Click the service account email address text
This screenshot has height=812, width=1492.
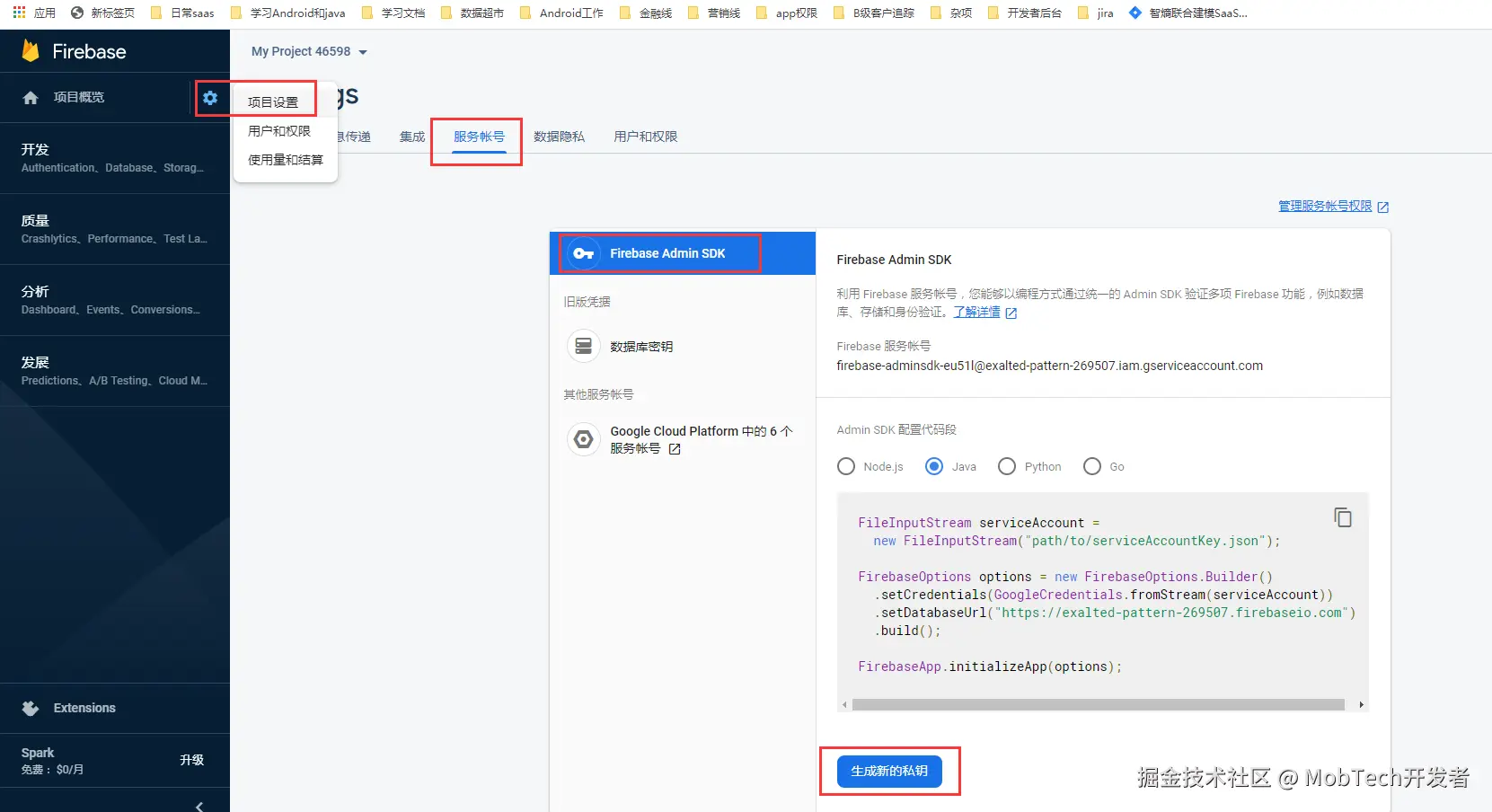click(1049, 366)
